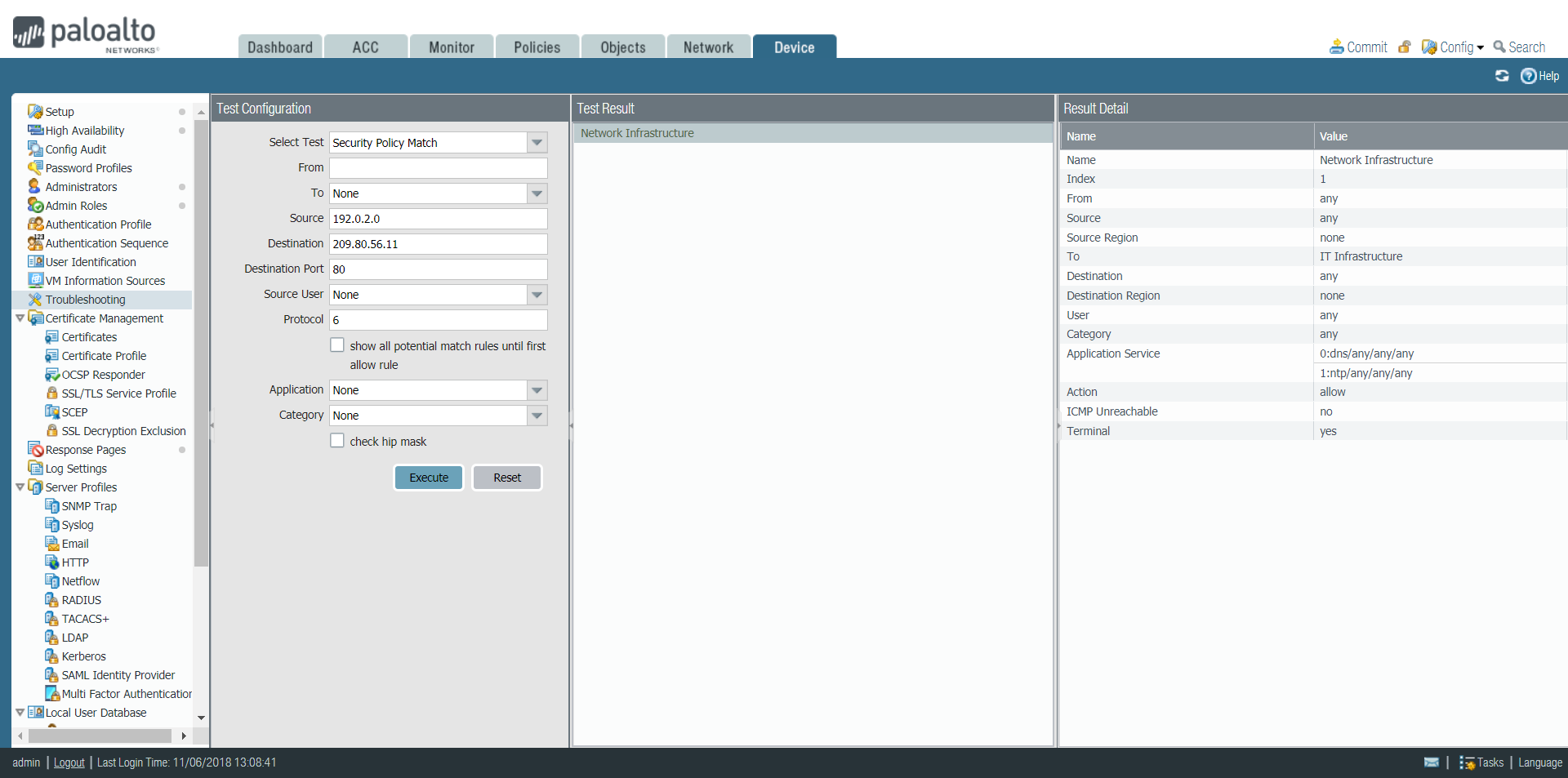Screen dimensions: 1568x778
Task: Click the Response Pages icon
Action: tap(35, 450)
